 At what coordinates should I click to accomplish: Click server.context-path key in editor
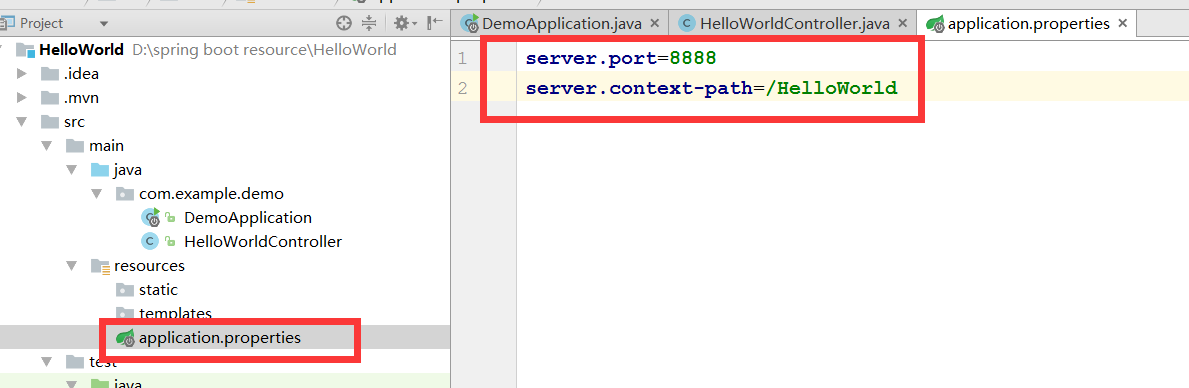pos(639,89)
